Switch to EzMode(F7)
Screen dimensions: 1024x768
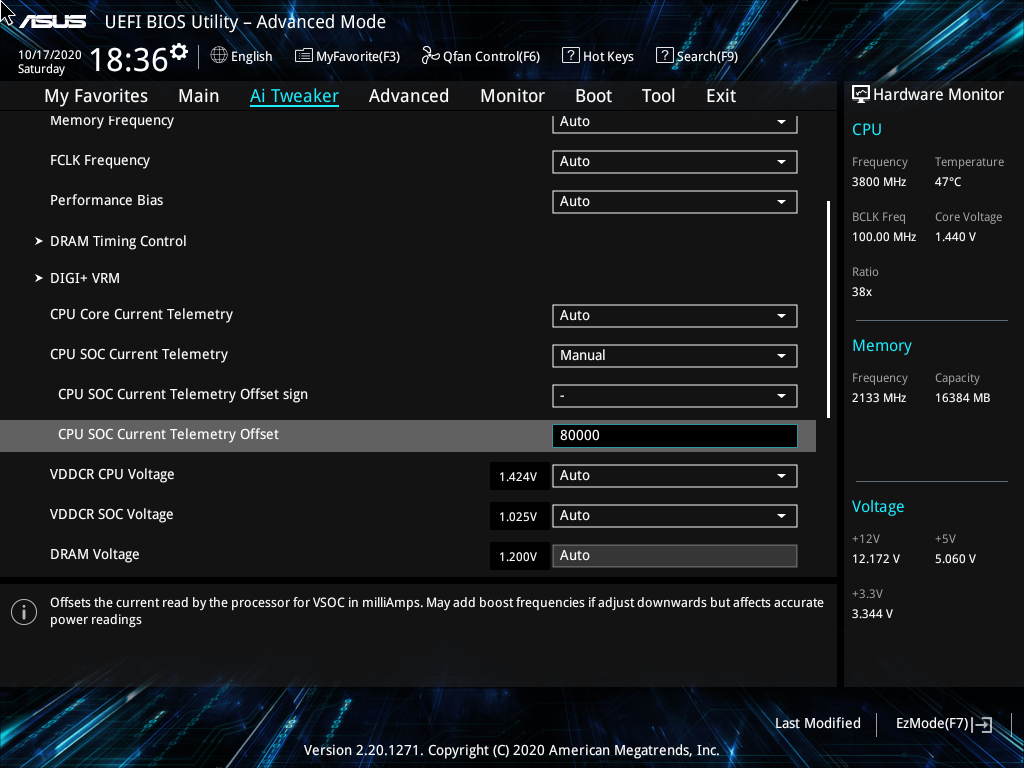944,724
